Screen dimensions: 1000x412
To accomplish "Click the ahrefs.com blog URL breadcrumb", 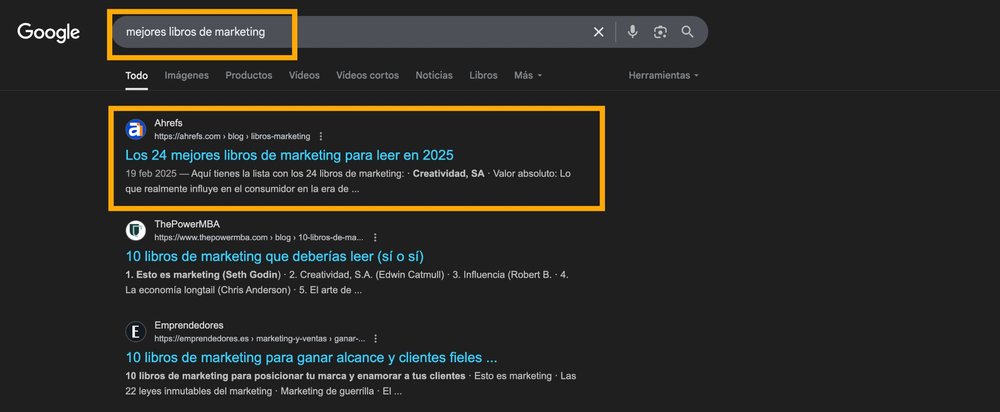I will pyautogui.click(x=232, y=136).
